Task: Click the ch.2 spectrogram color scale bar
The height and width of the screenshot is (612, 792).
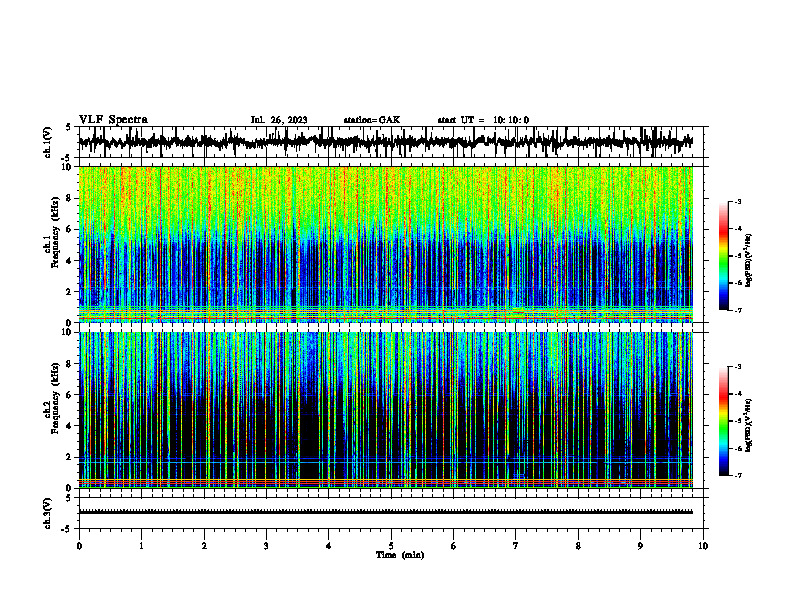Action: pyautogui.click(x=723, y=421)
